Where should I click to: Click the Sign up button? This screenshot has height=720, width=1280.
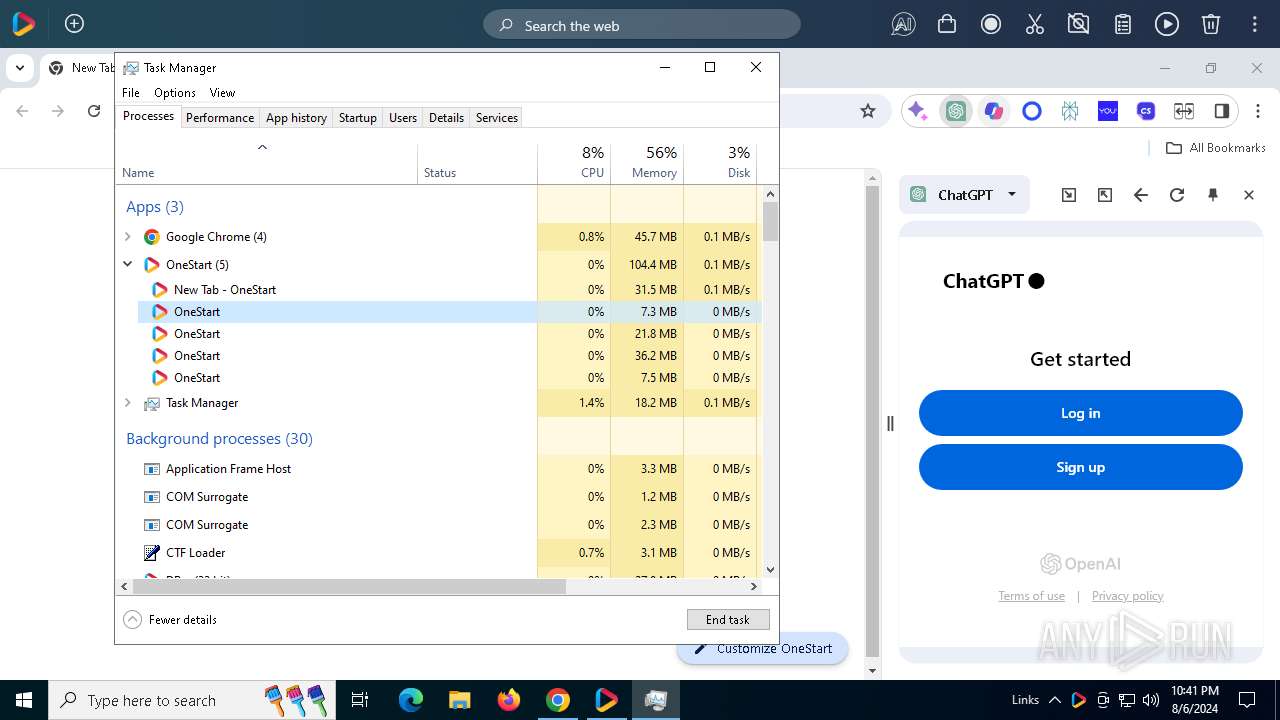tap(1080, 467)
